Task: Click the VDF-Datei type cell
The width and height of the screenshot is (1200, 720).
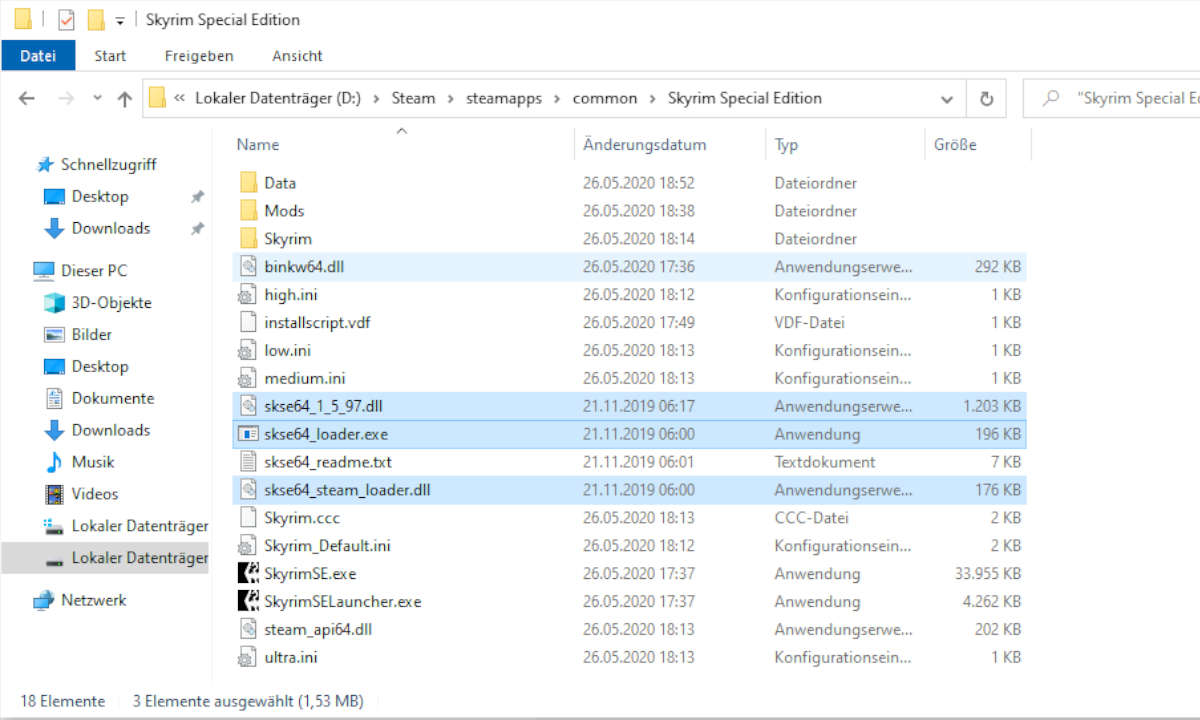Action: 809,323
